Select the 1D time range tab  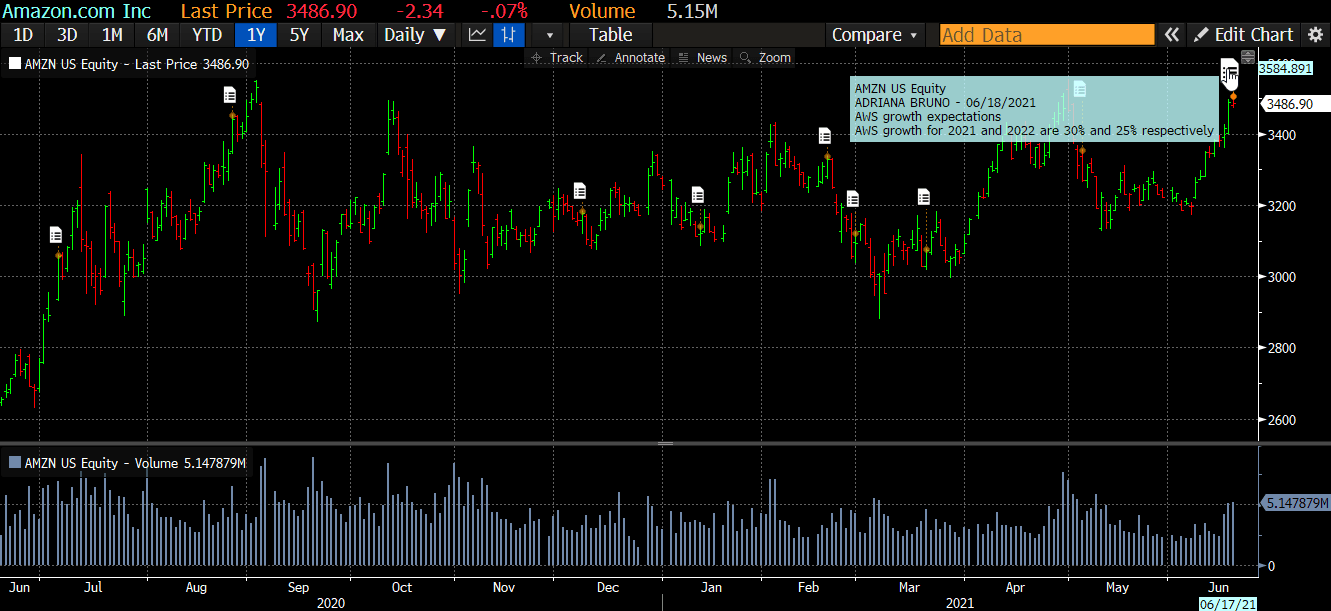[x=22, y=35]
